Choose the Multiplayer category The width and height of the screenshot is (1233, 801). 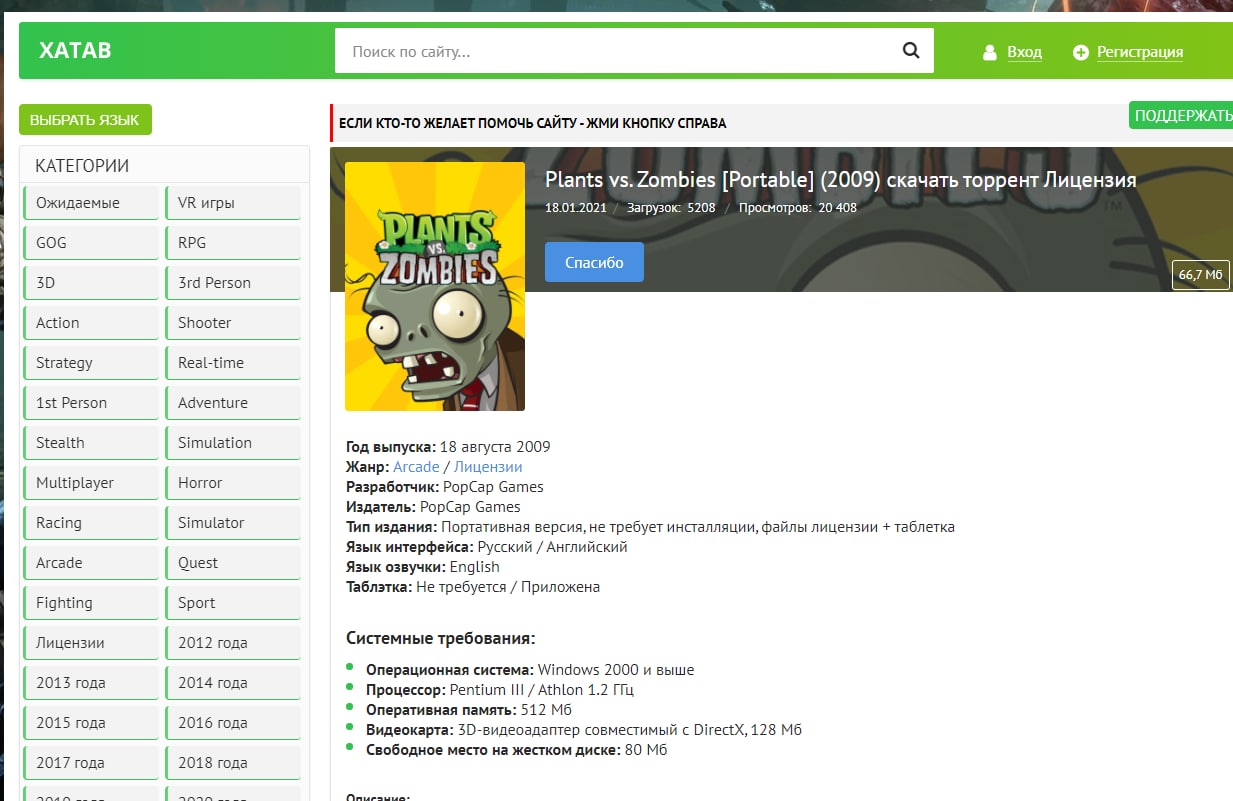(91, 482)
